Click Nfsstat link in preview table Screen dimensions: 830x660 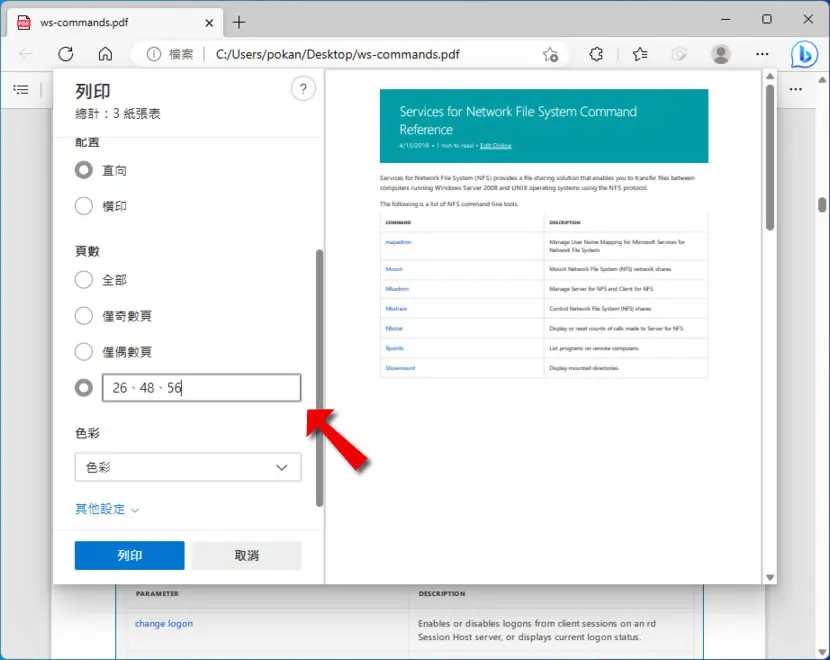(394, 328)
